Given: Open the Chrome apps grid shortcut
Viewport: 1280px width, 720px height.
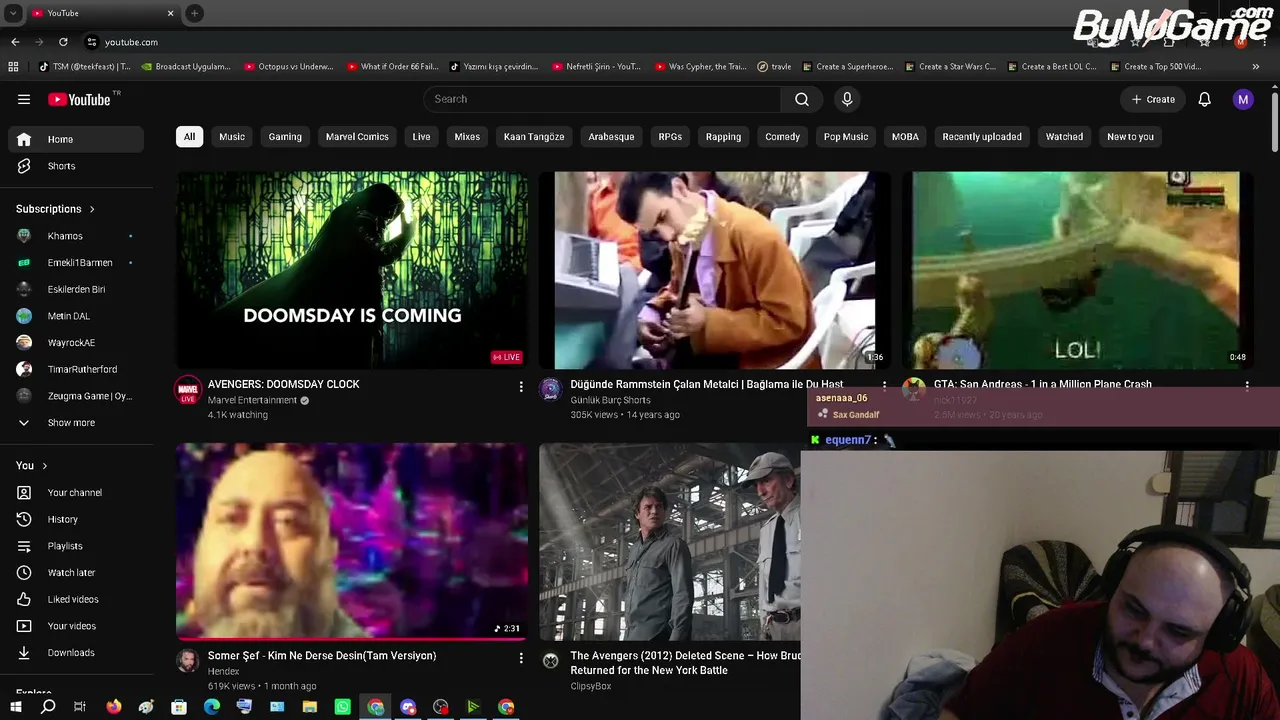Looking at the screenshot, I should (x=13, y=67).
